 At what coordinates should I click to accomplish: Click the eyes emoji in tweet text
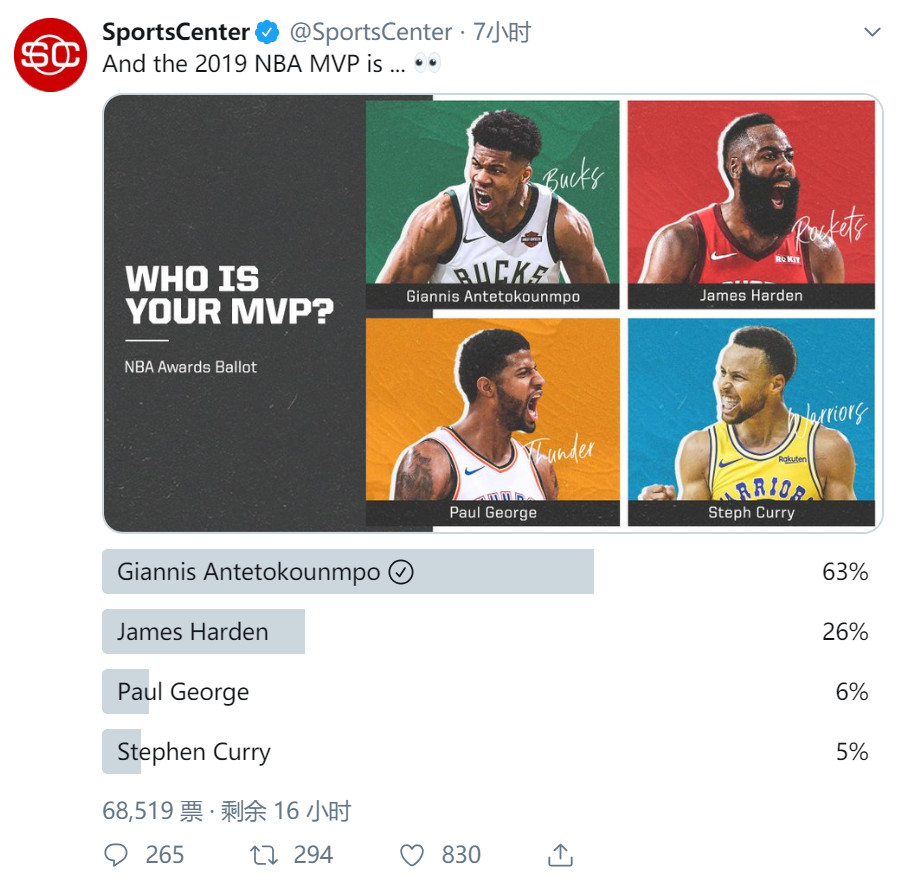[427, 64]
